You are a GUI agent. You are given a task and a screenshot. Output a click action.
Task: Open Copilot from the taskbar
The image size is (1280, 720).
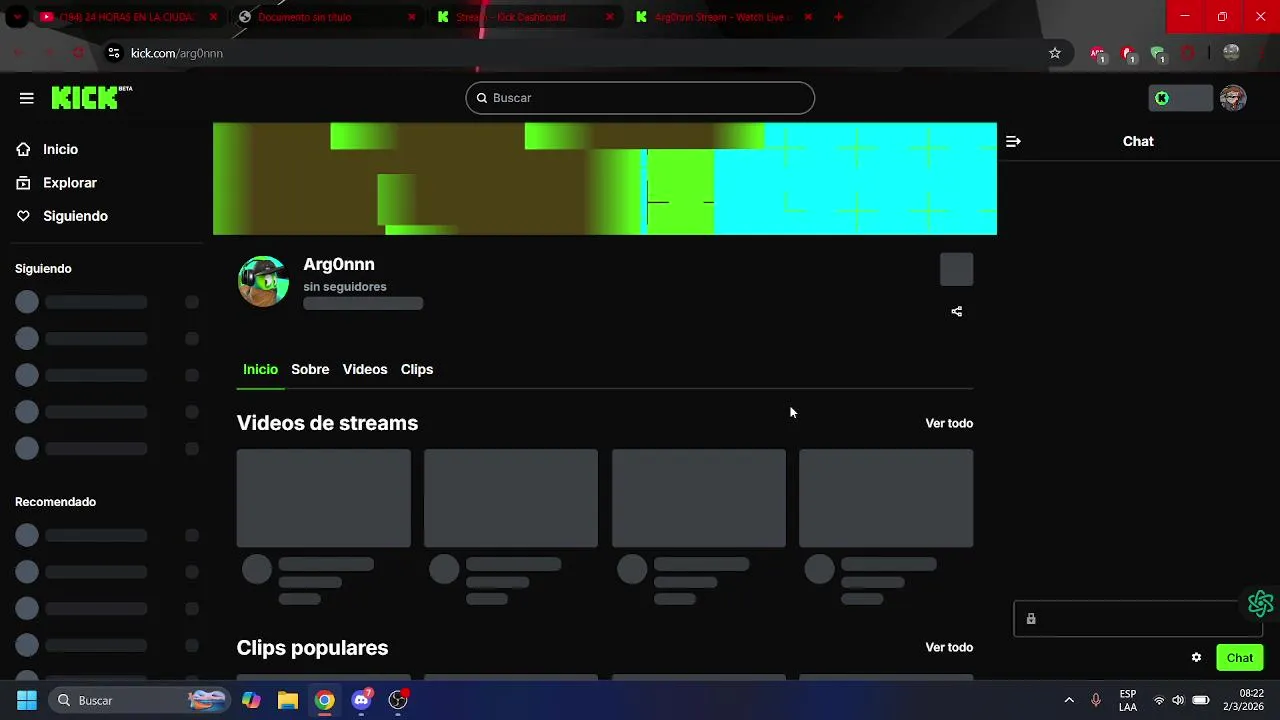click(x=251, y=700)
